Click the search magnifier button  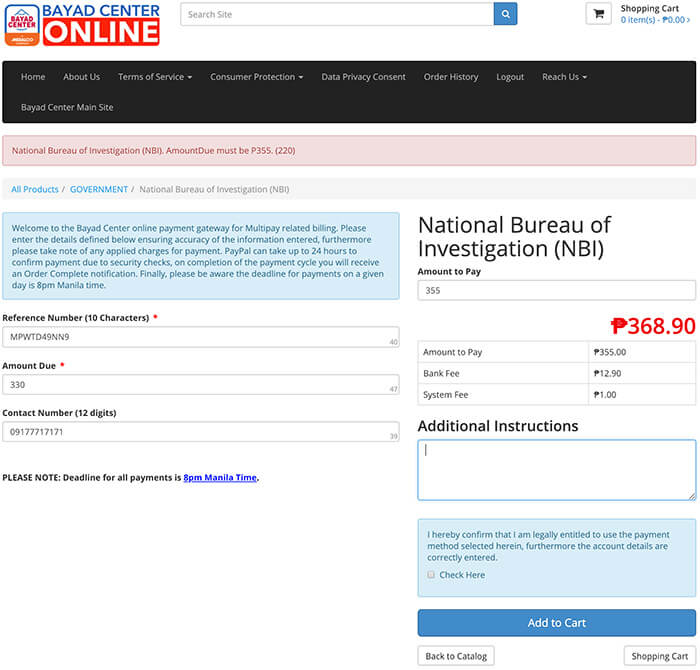[x=505, y=14]
